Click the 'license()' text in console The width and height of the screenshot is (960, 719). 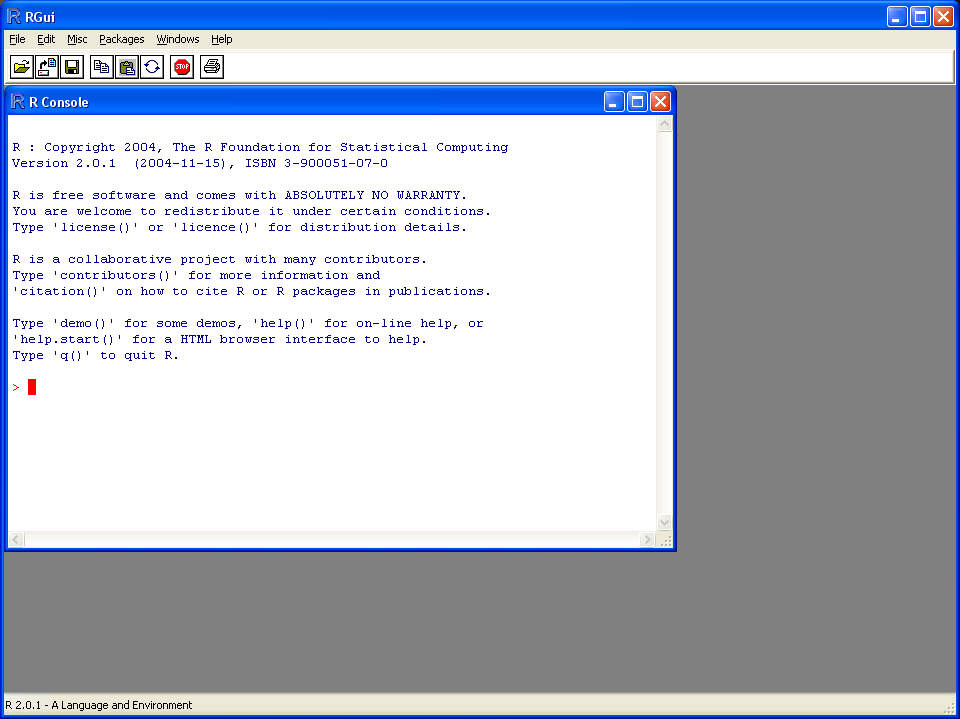pos(96,227)
